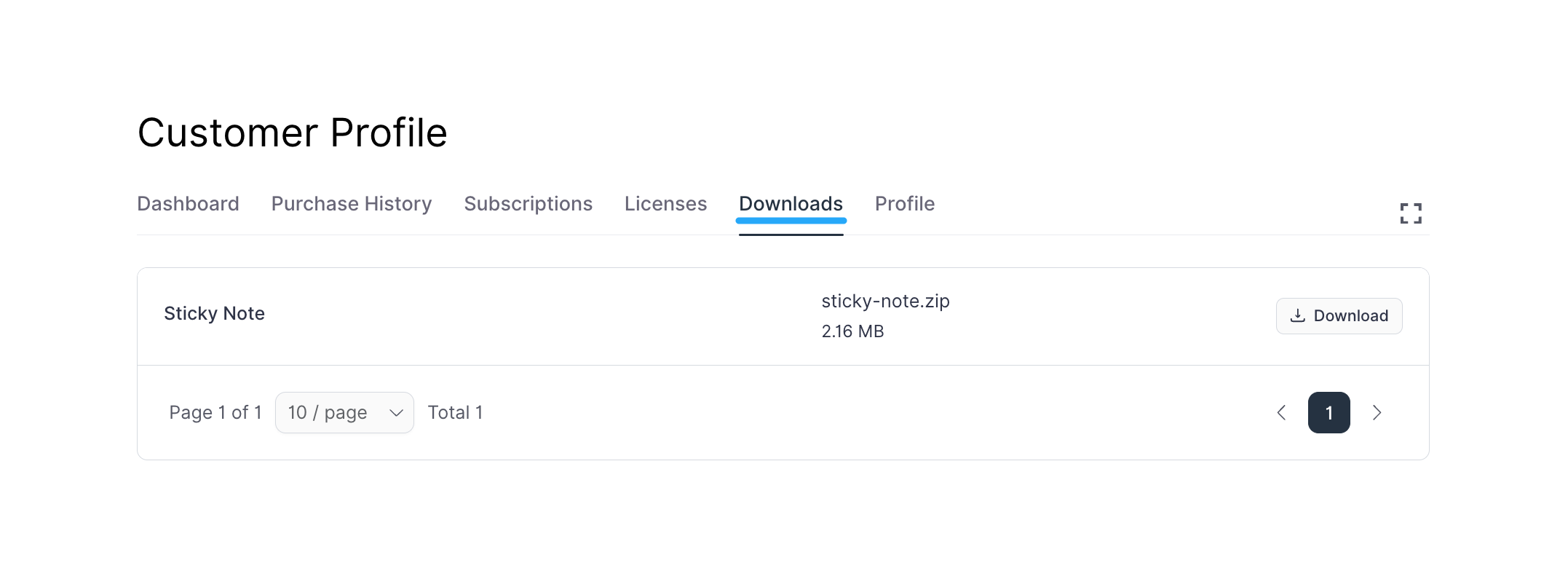
Task: Click the Total 1 label
Action: tap(456, 412)
